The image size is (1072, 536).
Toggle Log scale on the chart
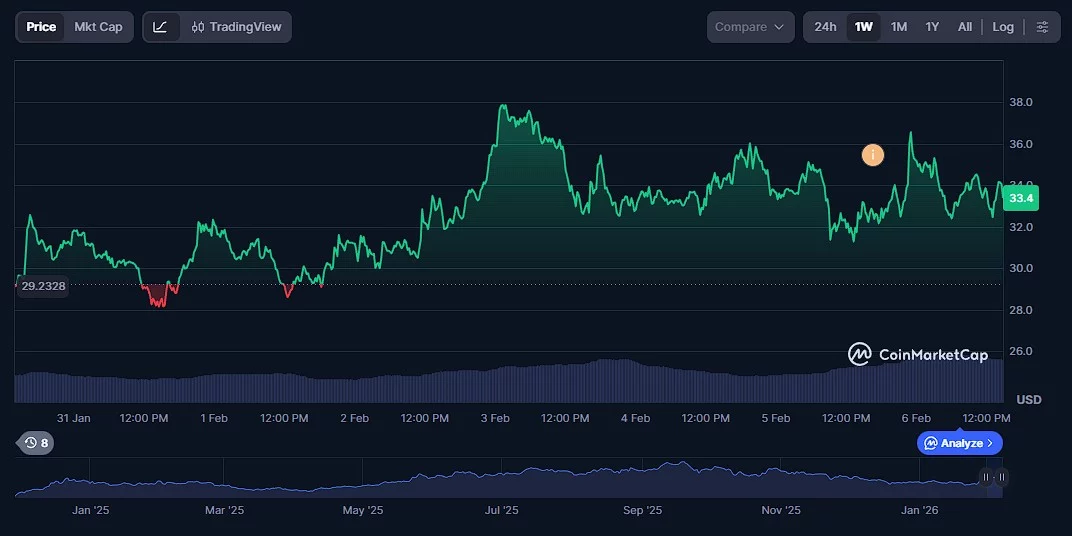1003,27
